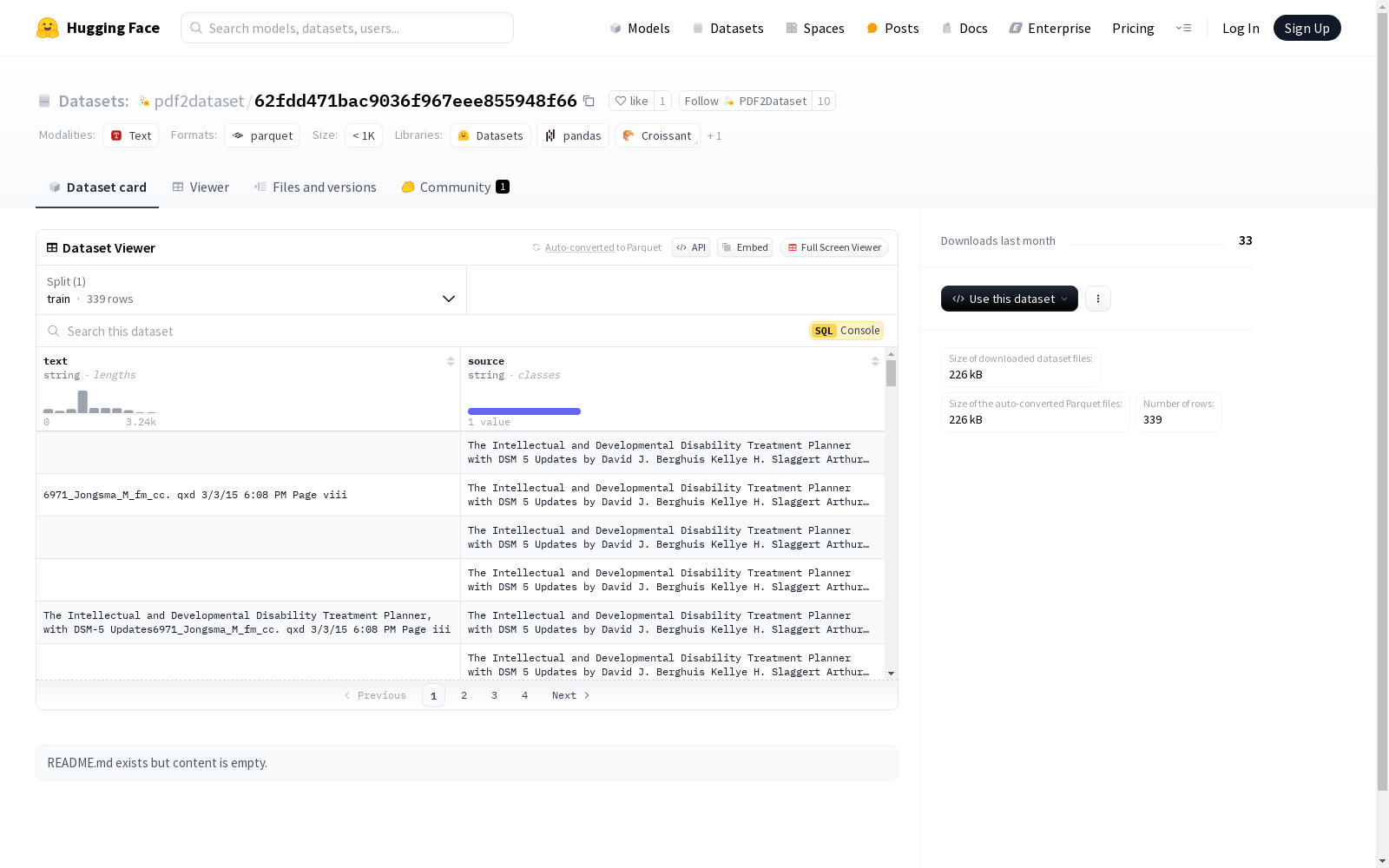Open the API button in Dataset Viewer

point(691,247)
